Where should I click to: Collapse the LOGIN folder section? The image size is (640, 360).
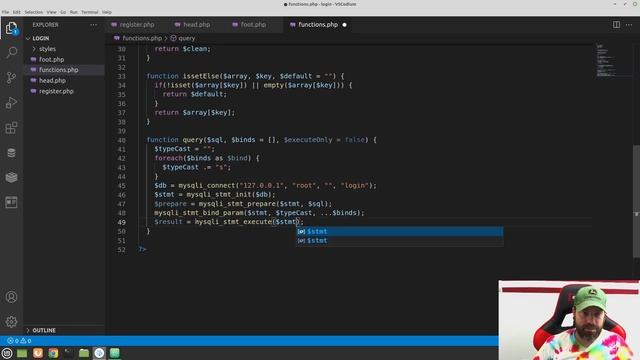coord(40,38)
